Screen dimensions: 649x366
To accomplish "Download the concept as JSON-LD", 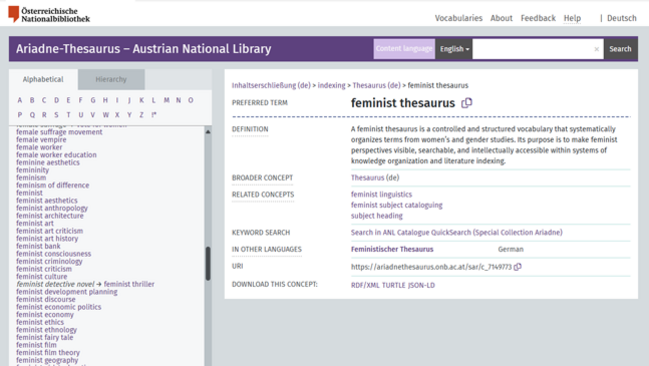I will point(421,285).
